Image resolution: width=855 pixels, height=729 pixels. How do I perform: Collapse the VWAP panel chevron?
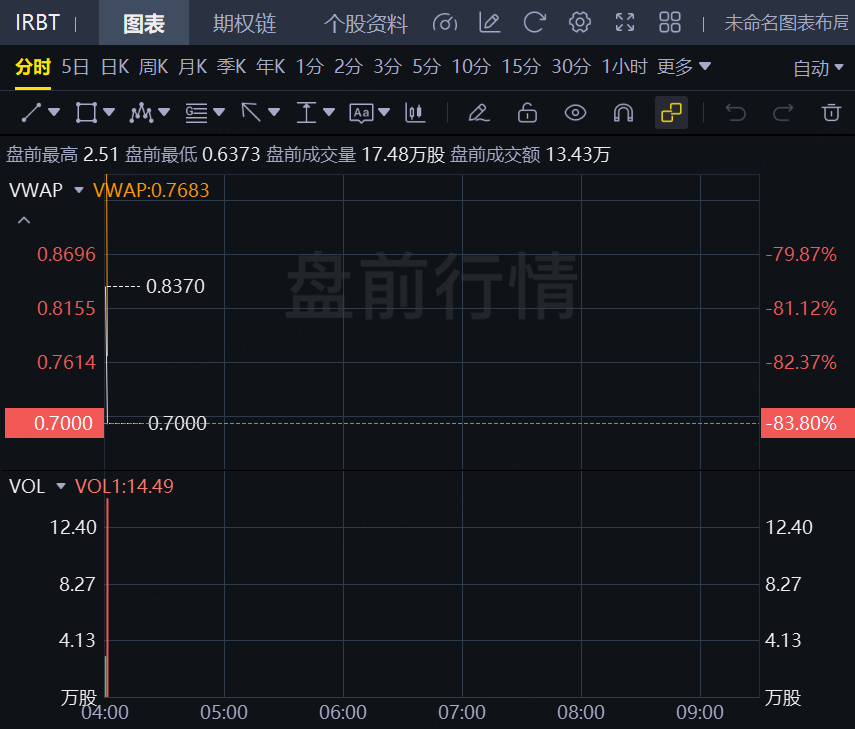click(x=24, y=220)
